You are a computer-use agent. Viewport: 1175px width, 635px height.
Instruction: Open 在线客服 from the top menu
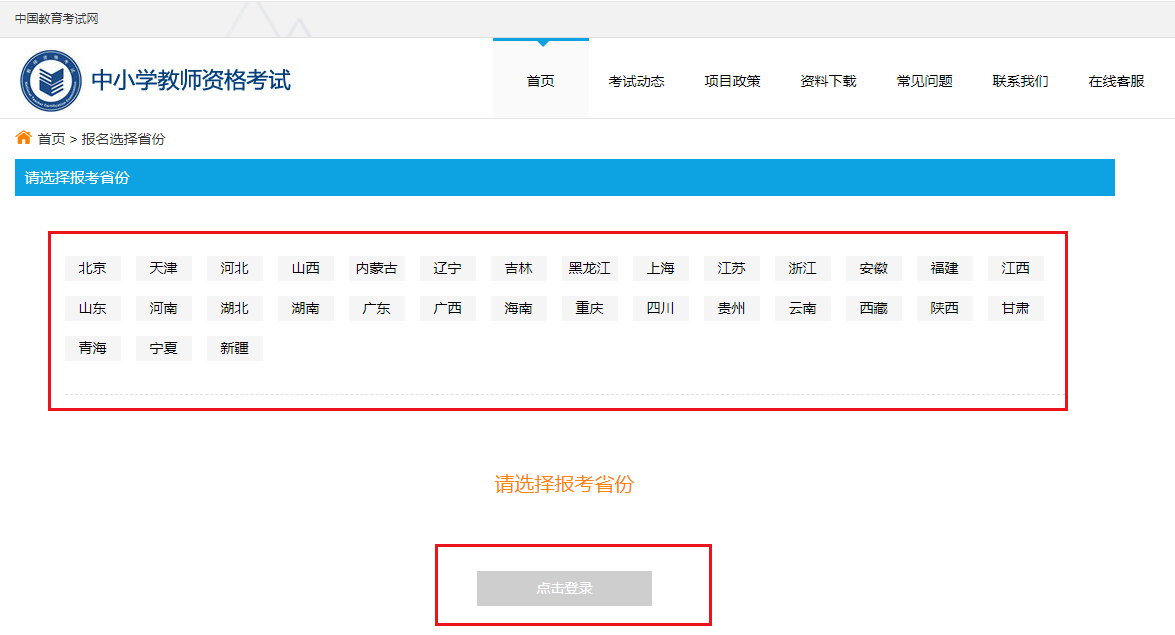[x=1116, y=81]
